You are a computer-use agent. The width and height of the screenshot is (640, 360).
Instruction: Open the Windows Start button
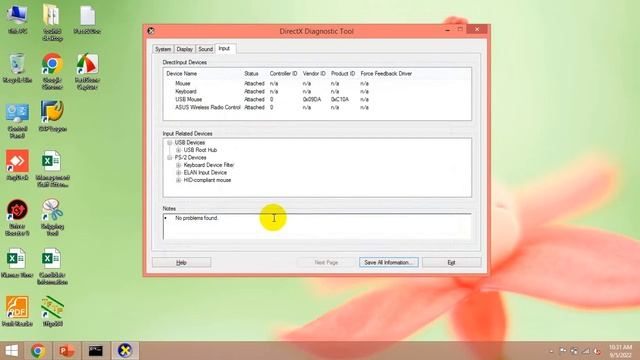(12, 351)
